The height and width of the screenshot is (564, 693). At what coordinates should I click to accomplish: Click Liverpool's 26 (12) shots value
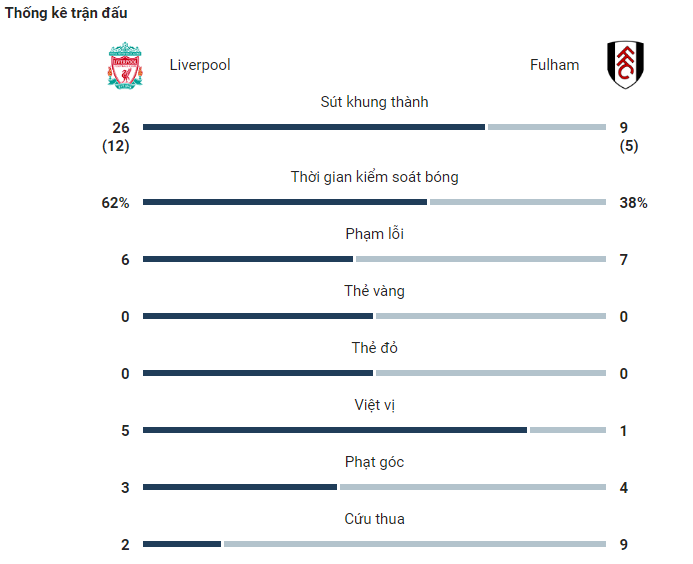(116, 137)
